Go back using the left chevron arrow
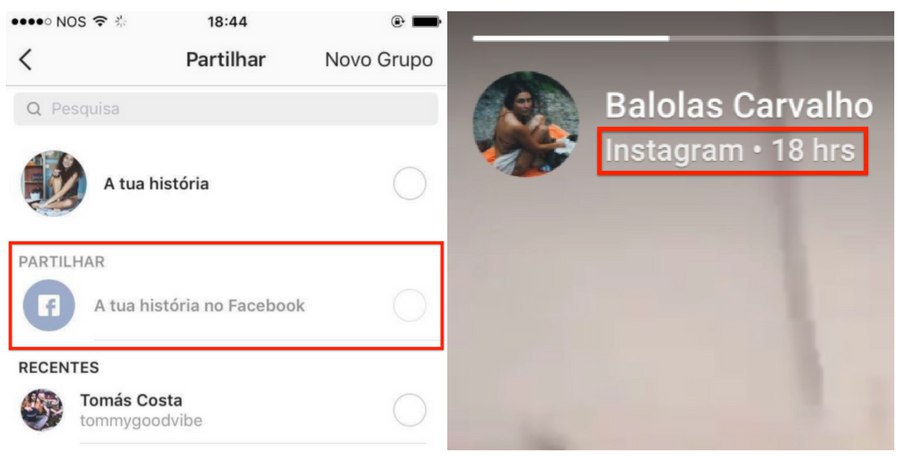Screen dimensions: 905x457 (25, 59)
